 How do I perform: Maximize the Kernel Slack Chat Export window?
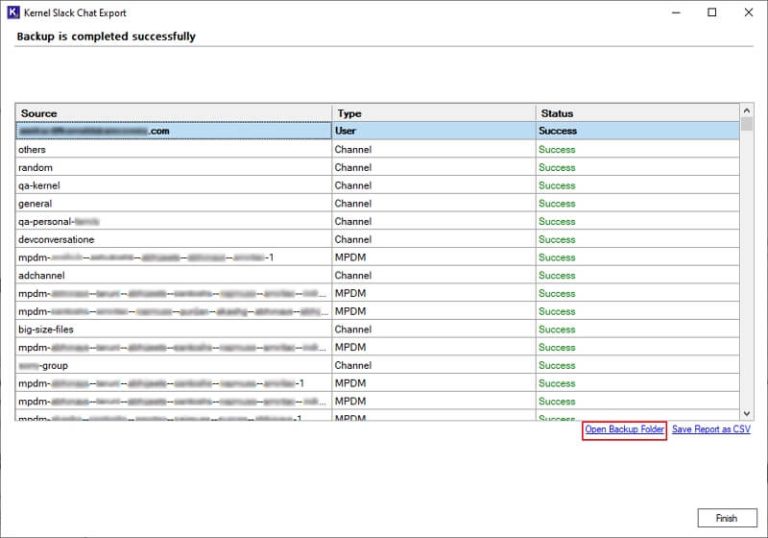711,13
